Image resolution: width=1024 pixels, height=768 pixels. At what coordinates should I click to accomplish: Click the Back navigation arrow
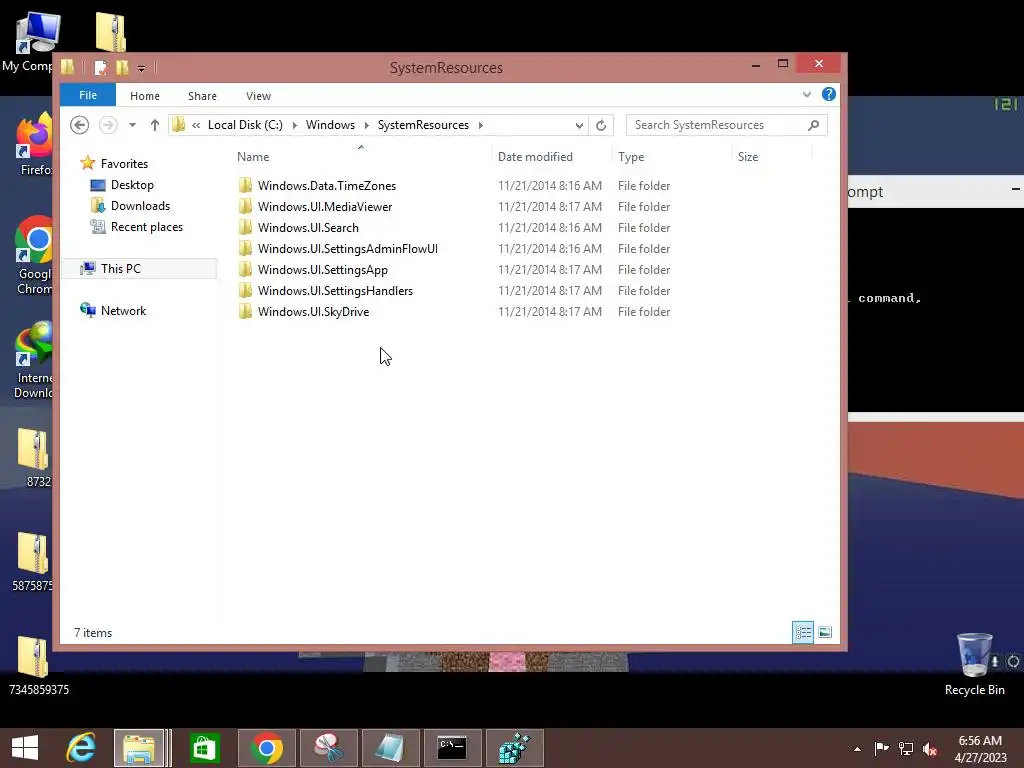pyautogui.click(x=80, y=125)
